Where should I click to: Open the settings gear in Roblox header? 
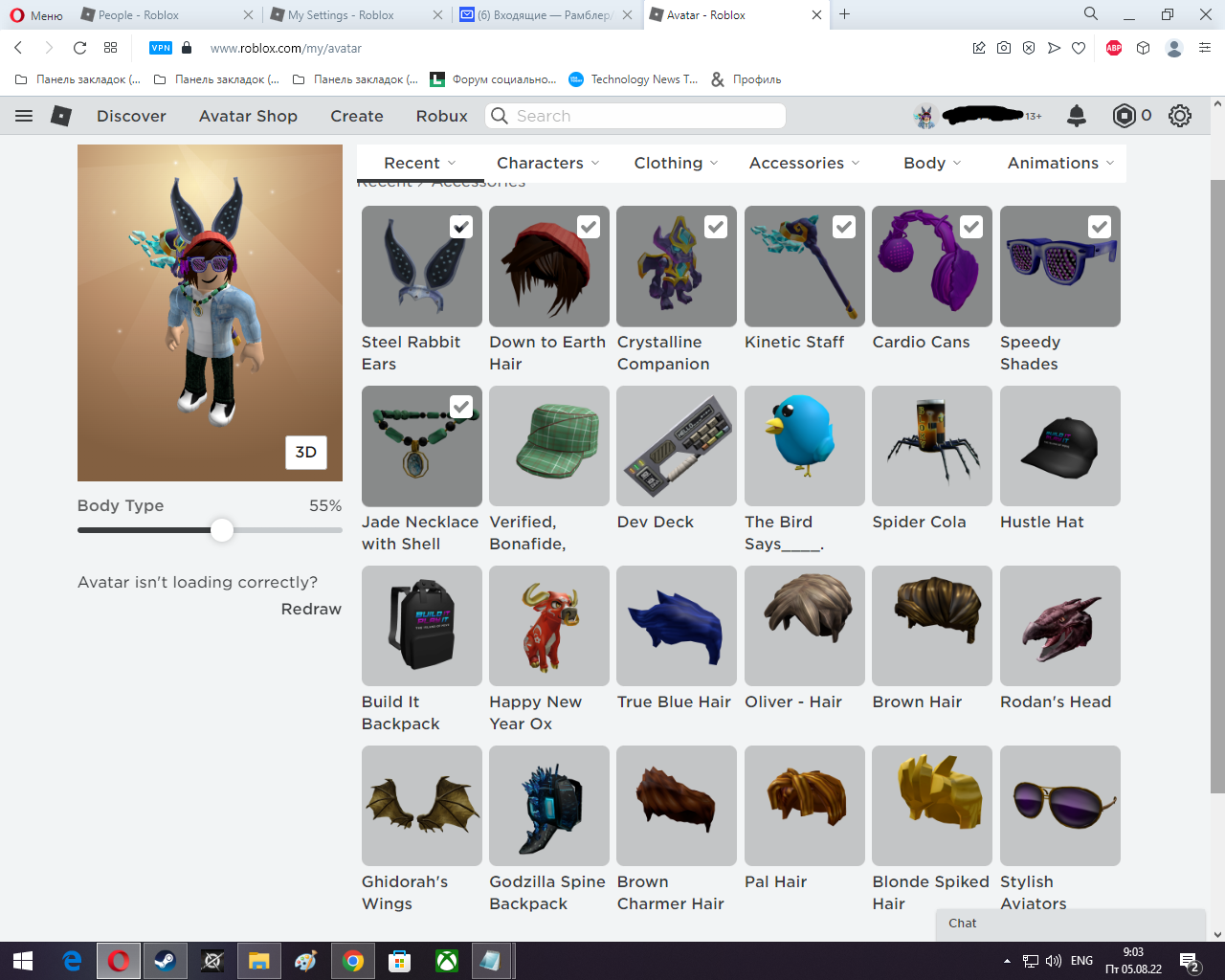1180,116
